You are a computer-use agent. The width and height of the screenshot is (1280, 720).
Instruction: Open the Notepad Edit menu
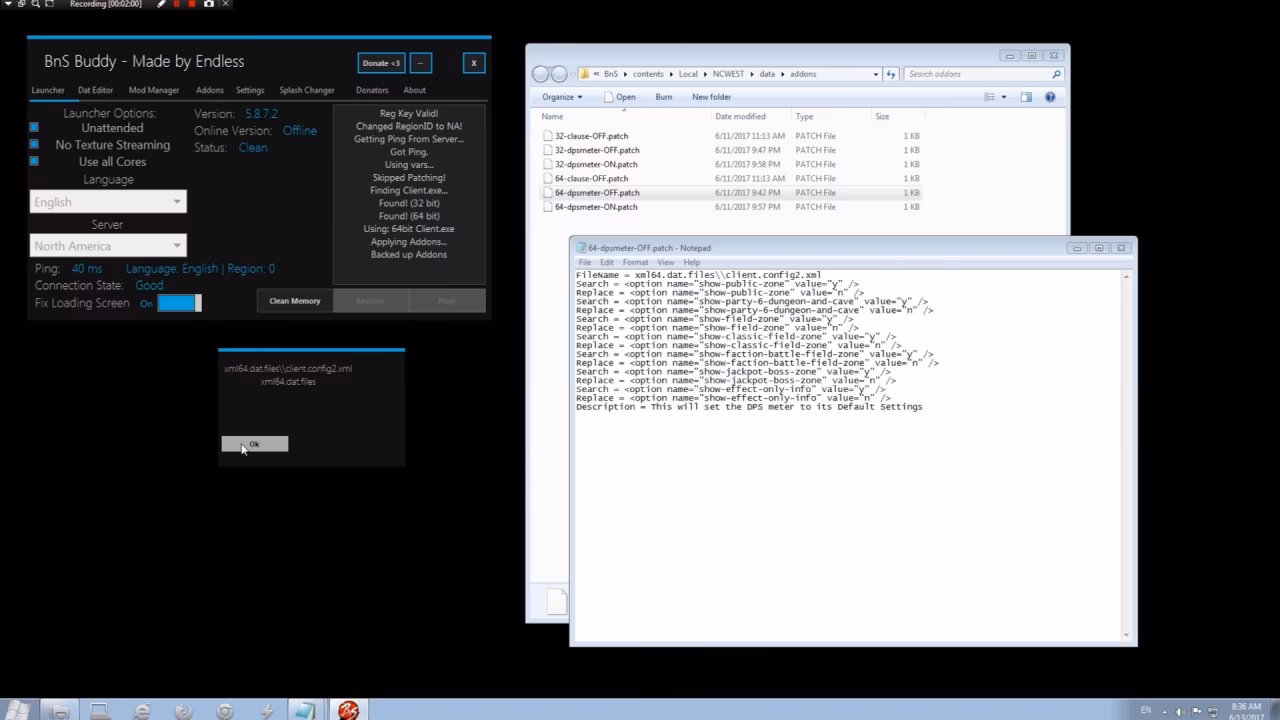(607, 262)
